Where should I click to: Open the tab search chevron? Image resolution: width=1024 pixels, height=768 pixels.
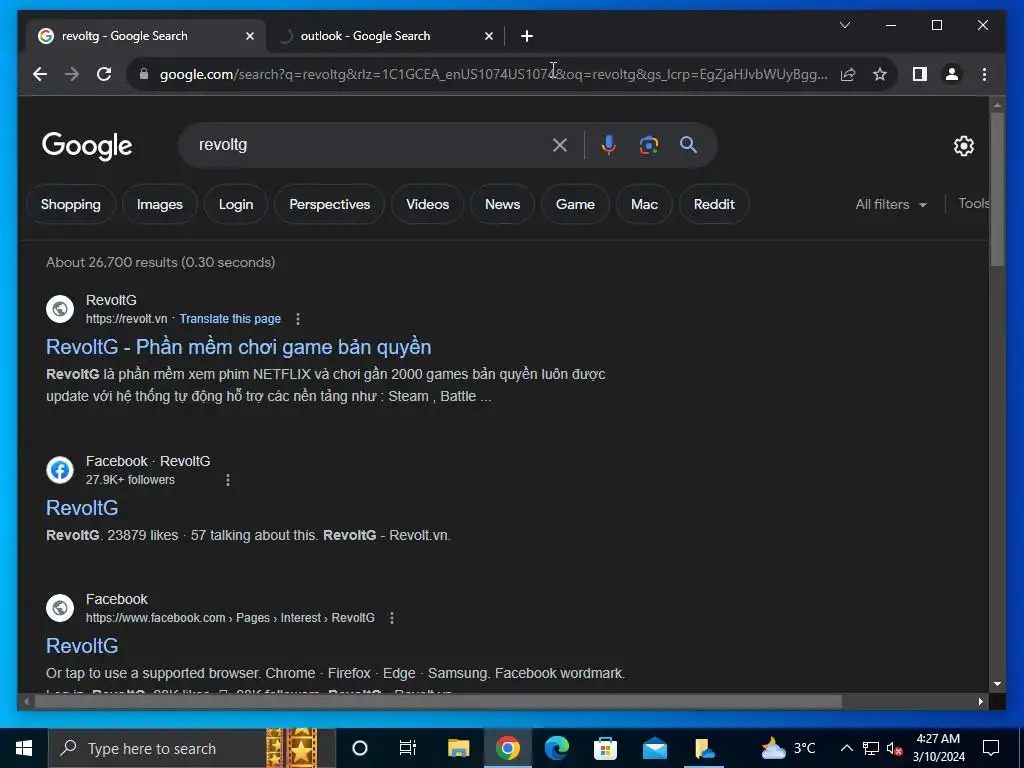844,25
